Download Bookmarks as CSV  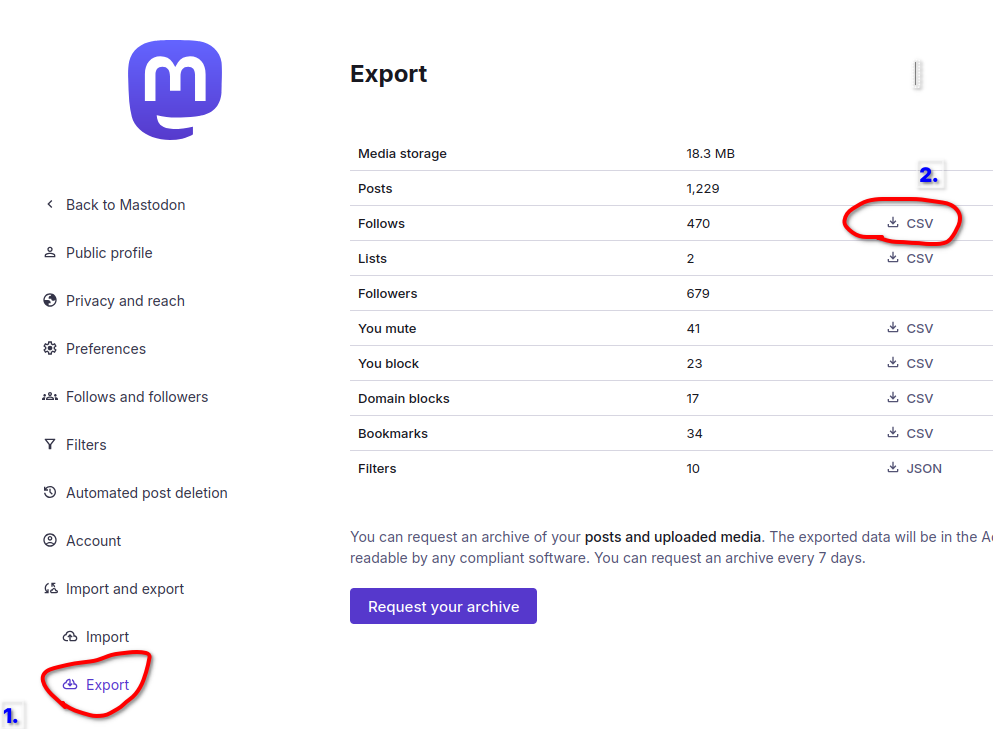tap(910, 433)
